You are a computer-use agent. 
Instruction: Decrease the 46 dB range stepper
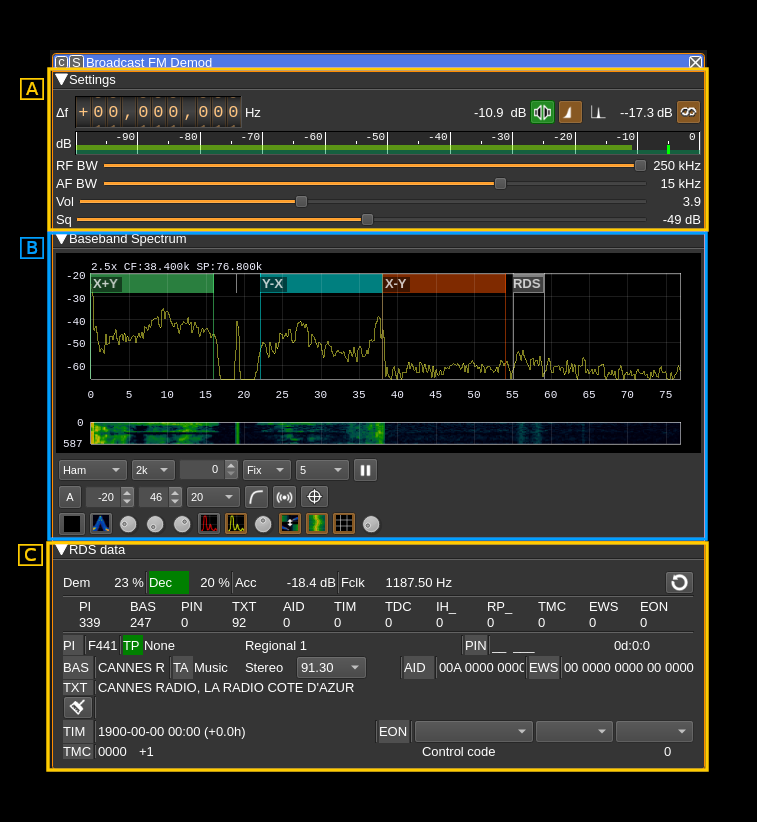[x=175, y=502]
